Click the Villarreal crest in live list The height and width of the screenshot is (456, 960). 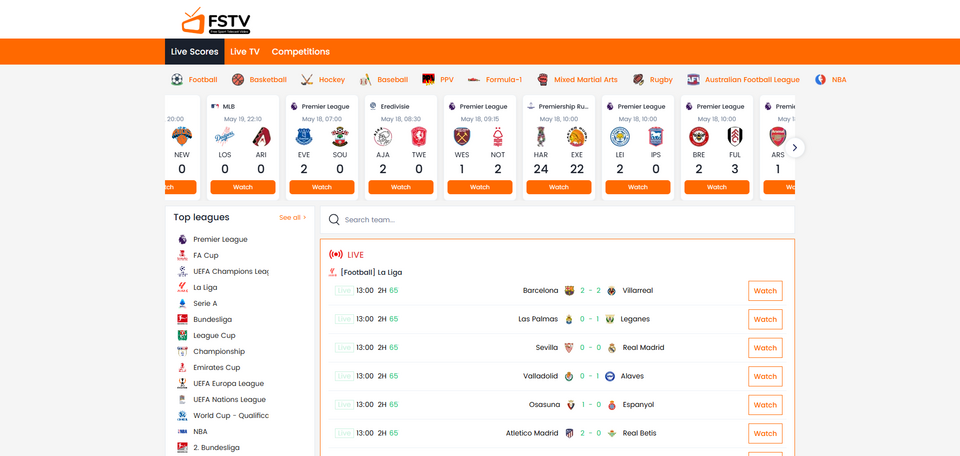[x=611, y=291]
